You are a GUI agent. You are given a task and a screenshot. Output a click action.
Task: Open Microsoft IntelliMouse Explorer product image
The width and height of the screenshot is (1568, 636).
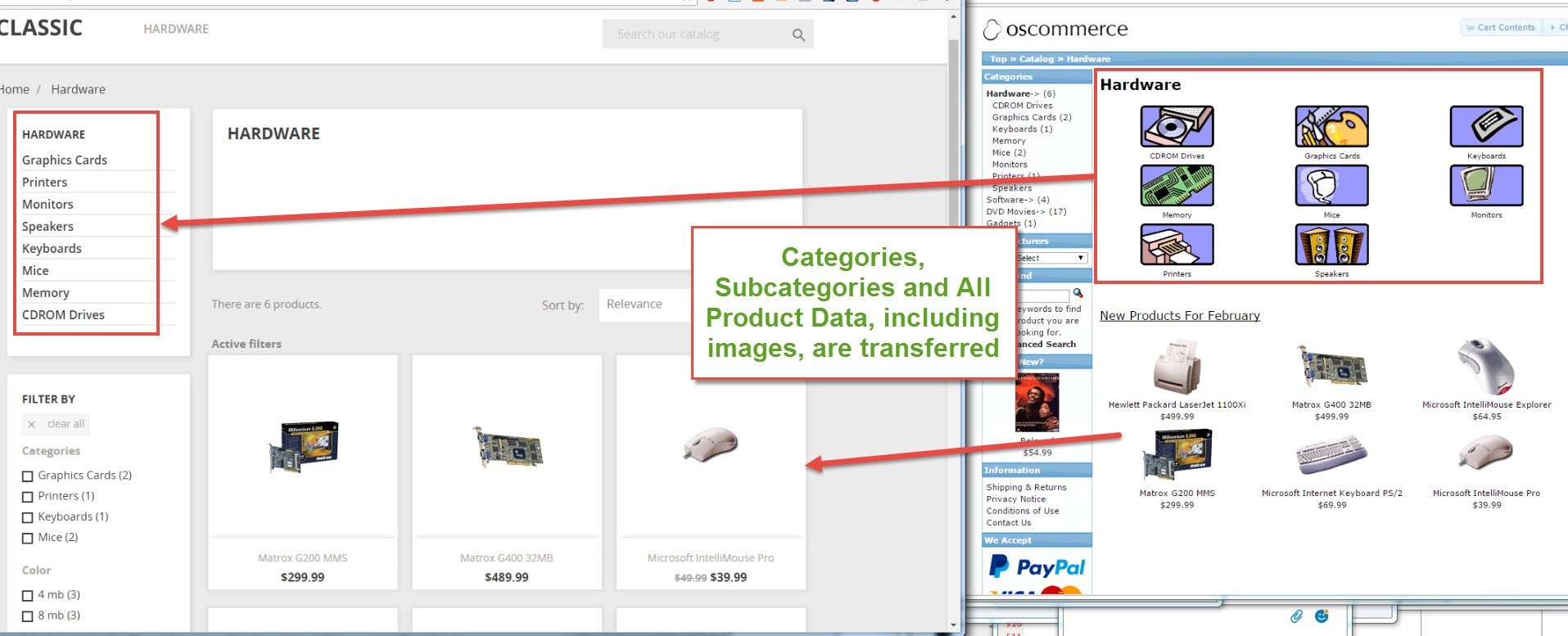[x=1487, y=367]
